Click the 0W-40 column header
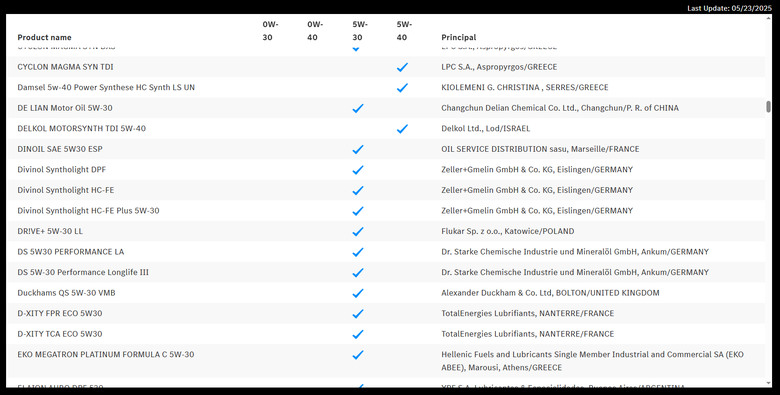Image resolution: width=780 pixels, height=395 pixels. point(315,31)
